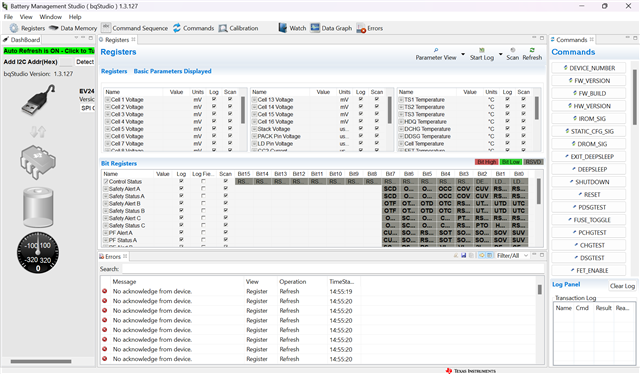Screen dimensions: 640x374
Task: Click the battery cylinder icon in DashBoard
Action: pyautogui.click(x=38, y=207)
